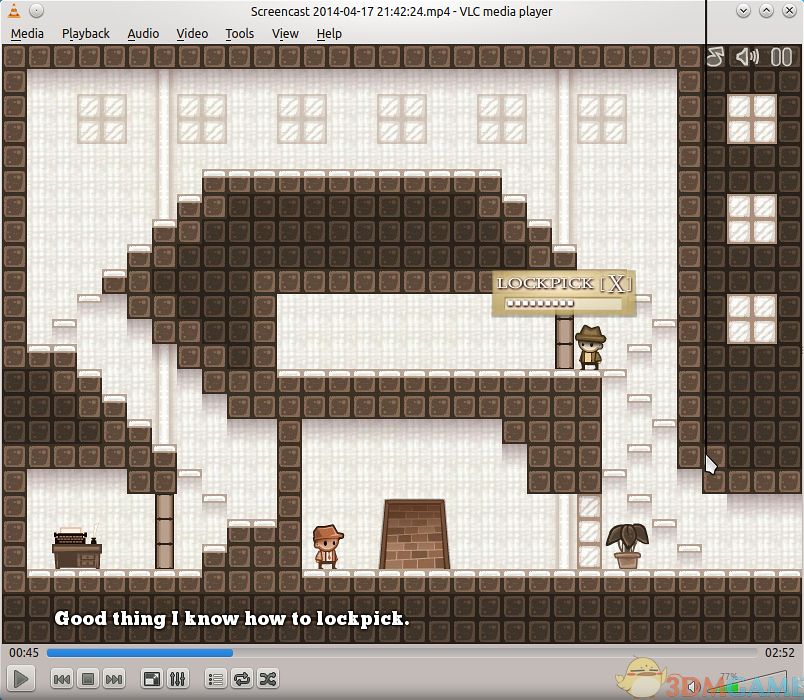Screen dimensions: 804x700
Task: Toggle fullscreen video mode
Action: tap(152, 679)
